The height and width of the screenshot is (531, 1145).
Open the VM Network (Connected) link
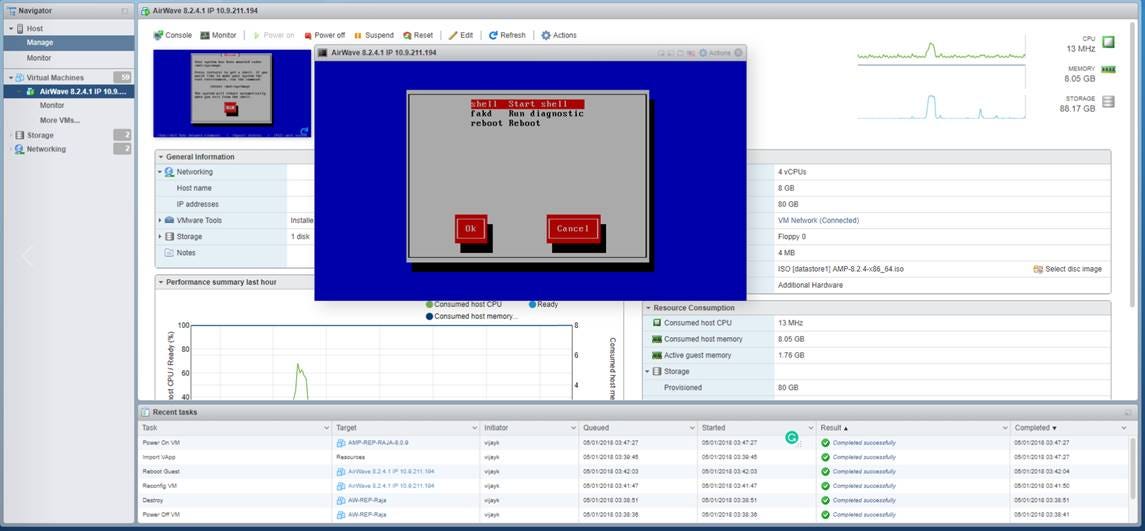point(819,221)
